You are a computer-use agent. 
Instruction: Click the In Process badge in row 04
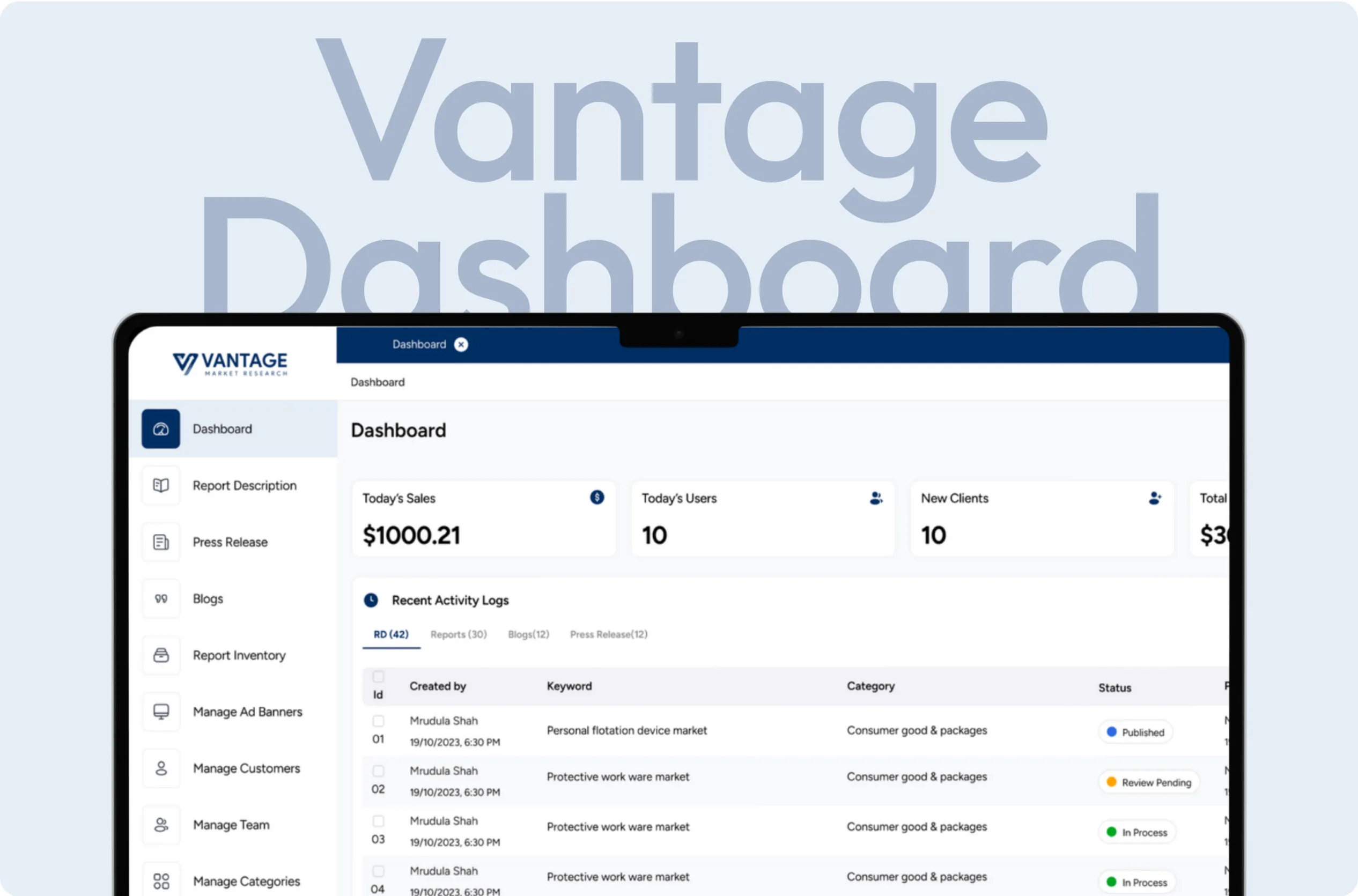coord(1137,882)
